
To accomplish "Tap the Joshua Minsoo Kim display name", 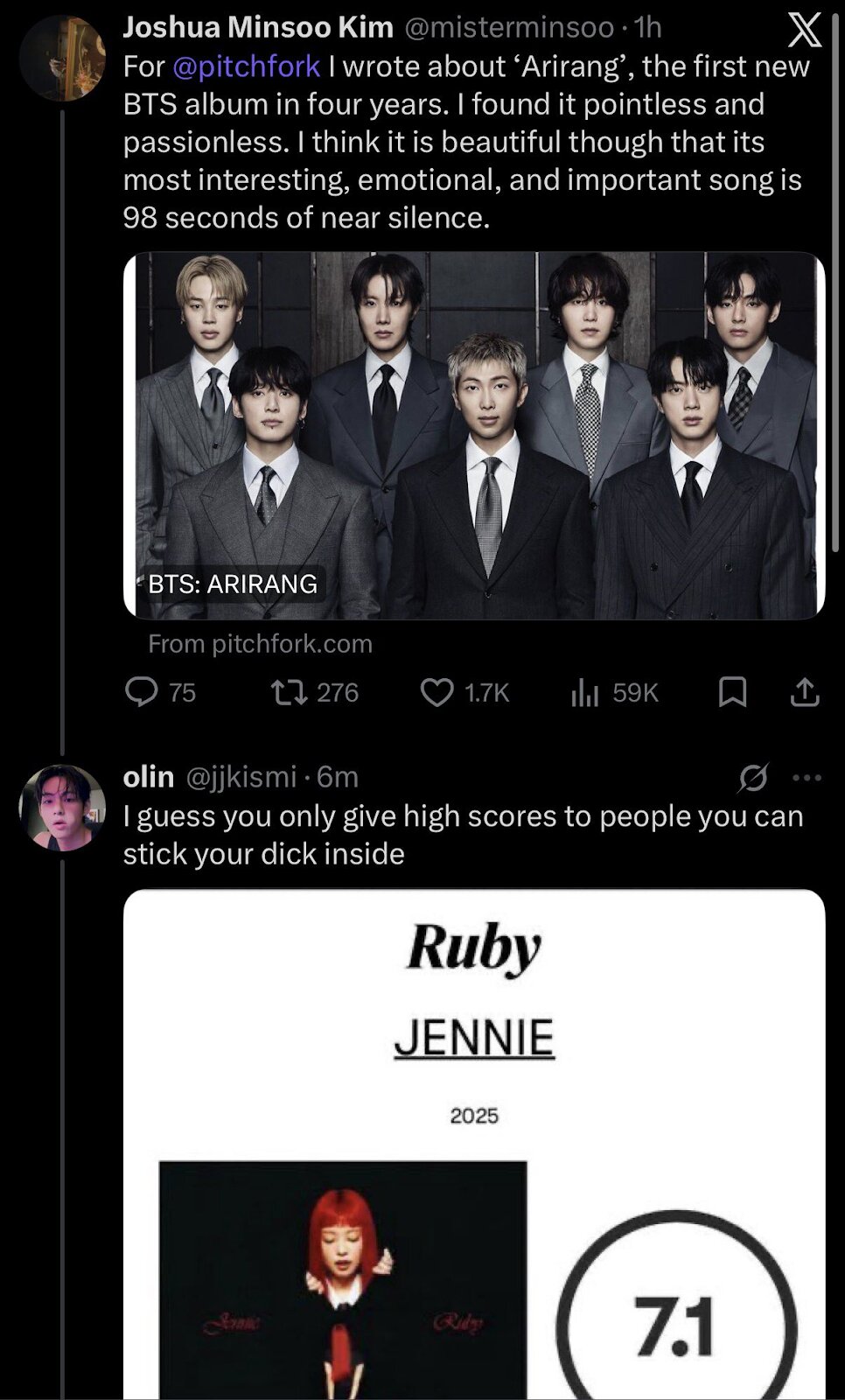I will tap(258, 28).
